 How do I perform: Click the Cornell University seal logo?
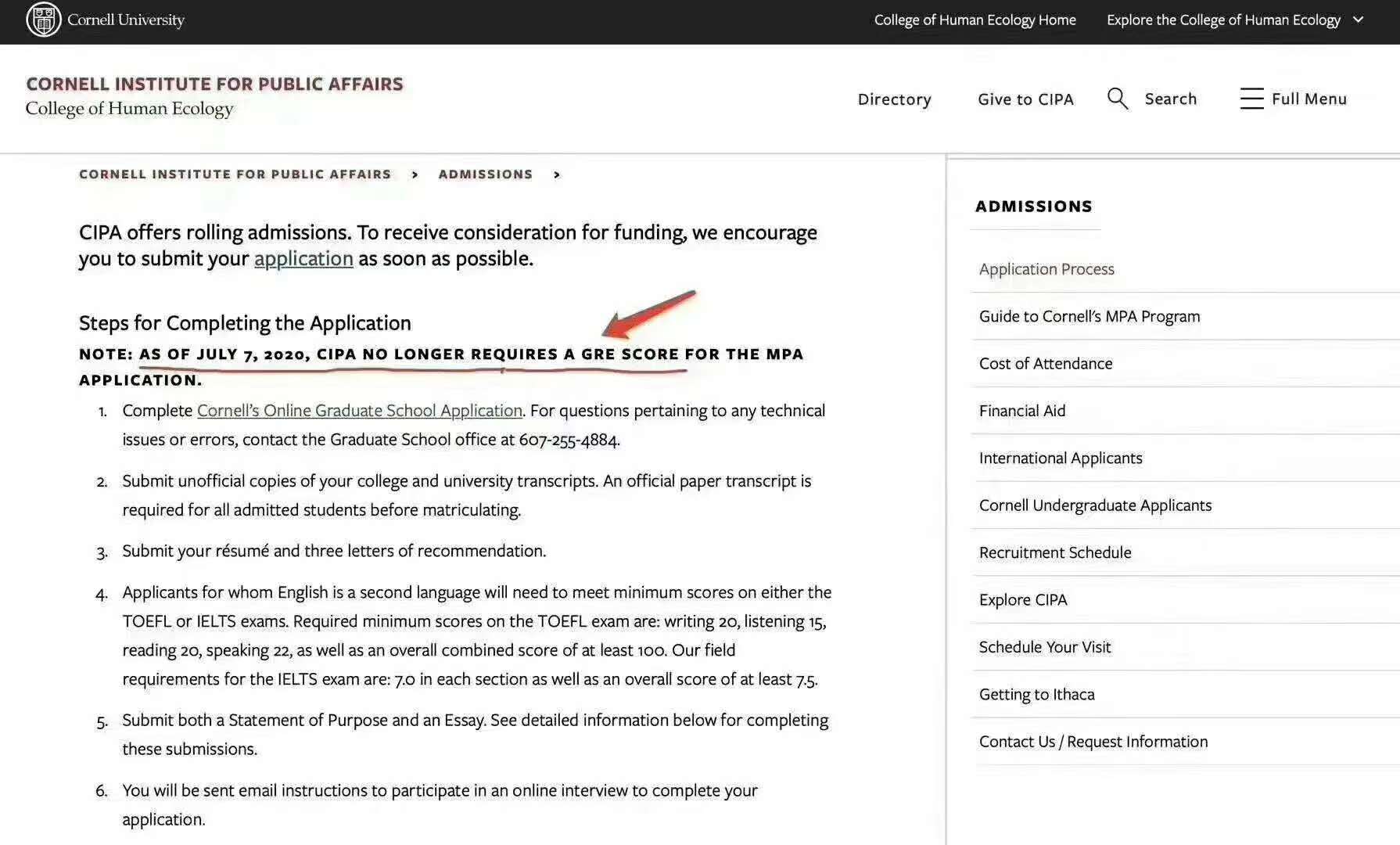click(x=44, y=20)
